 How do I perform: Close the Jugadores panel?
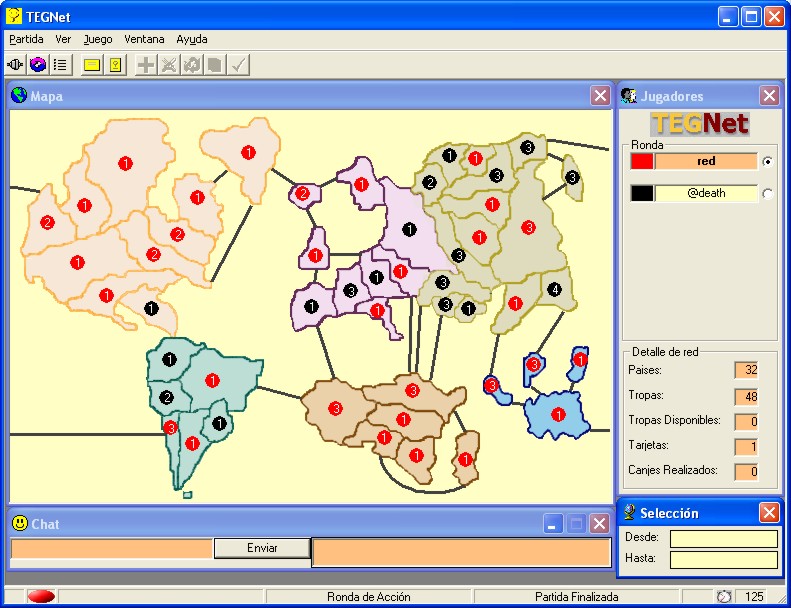(x=769, y=96)
